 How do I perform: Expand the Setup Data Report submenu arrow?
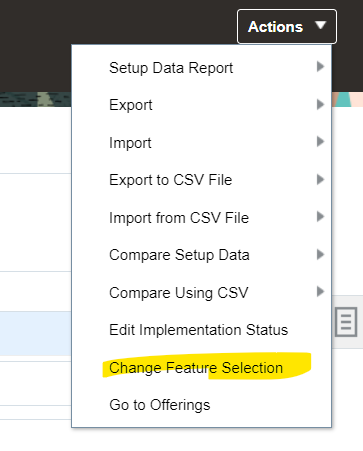point(320,66)
